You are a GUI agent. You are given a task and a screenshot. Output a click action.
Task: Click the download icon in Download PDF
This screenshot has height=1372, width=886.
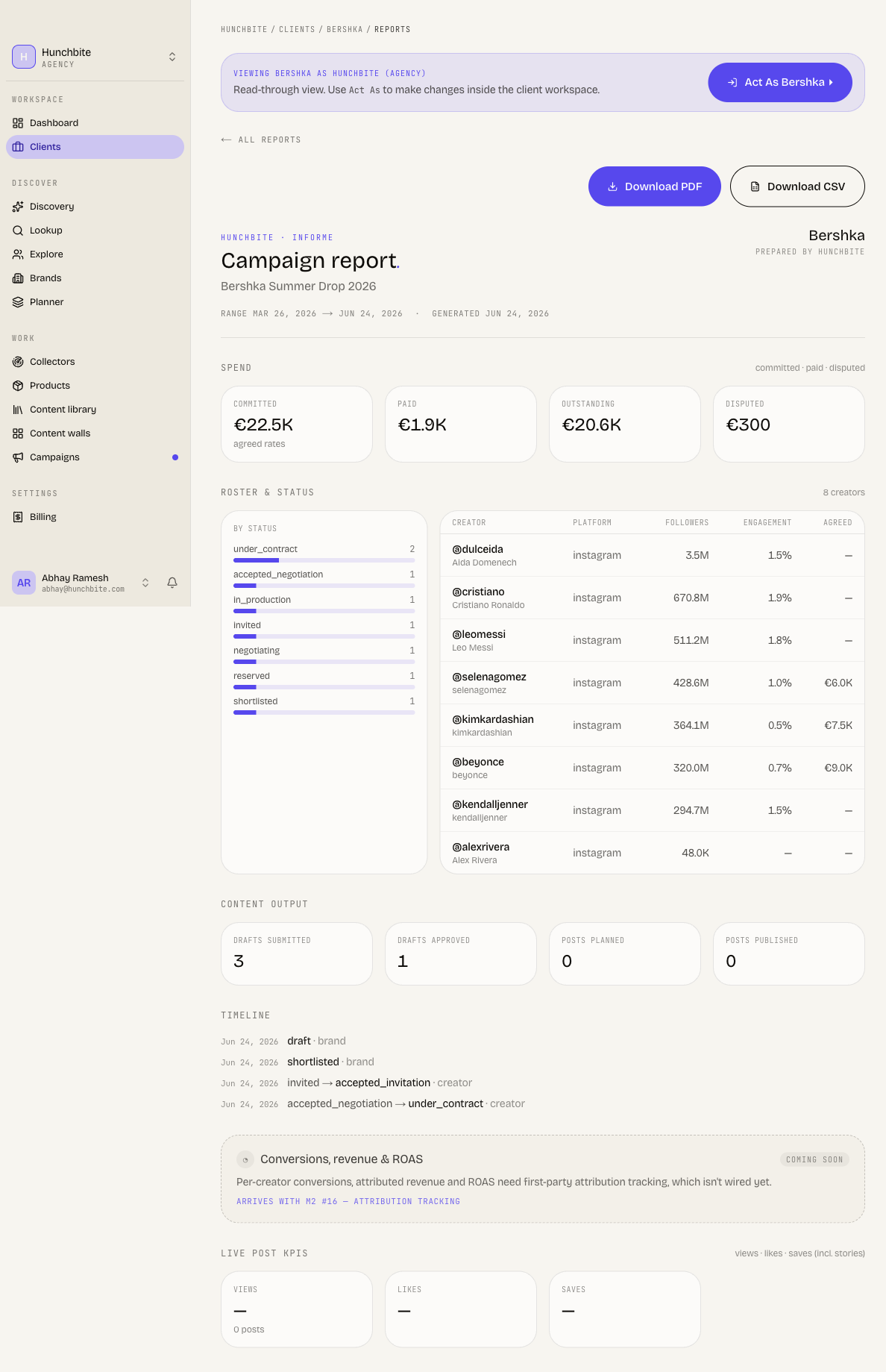pyautogui.click(x=612, y=187)
